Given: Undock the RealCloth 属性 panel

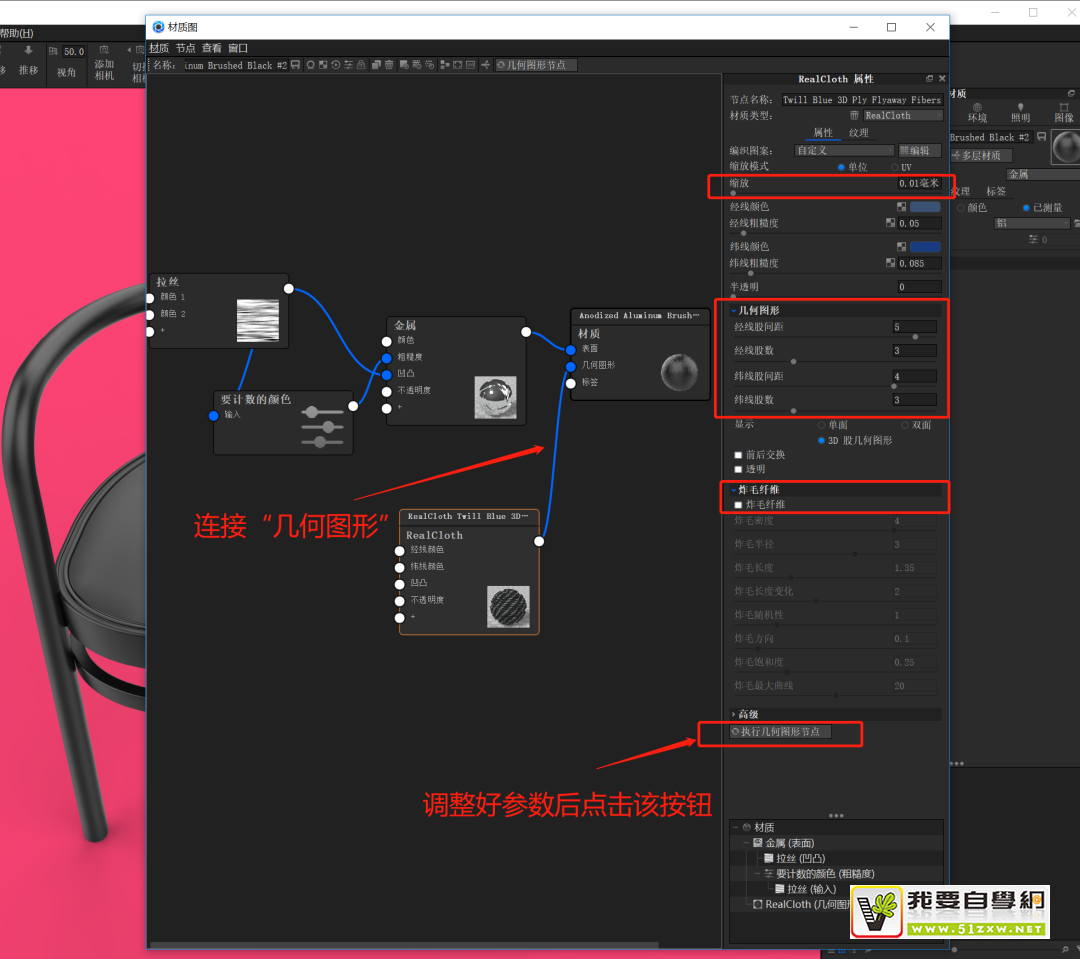Looking at the screenshot, I should pyautogui.click(x=929, y=79).
